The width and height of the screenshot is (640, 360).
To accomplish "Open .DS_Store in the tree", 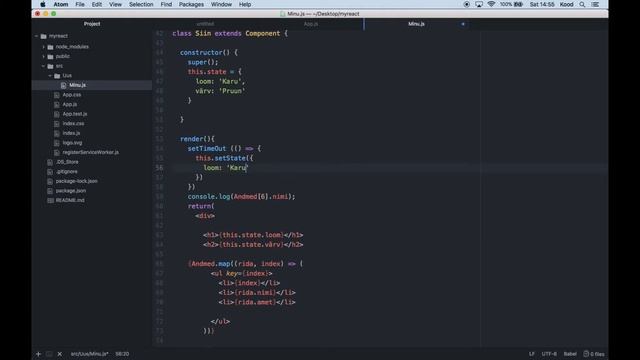I will 67,162.
